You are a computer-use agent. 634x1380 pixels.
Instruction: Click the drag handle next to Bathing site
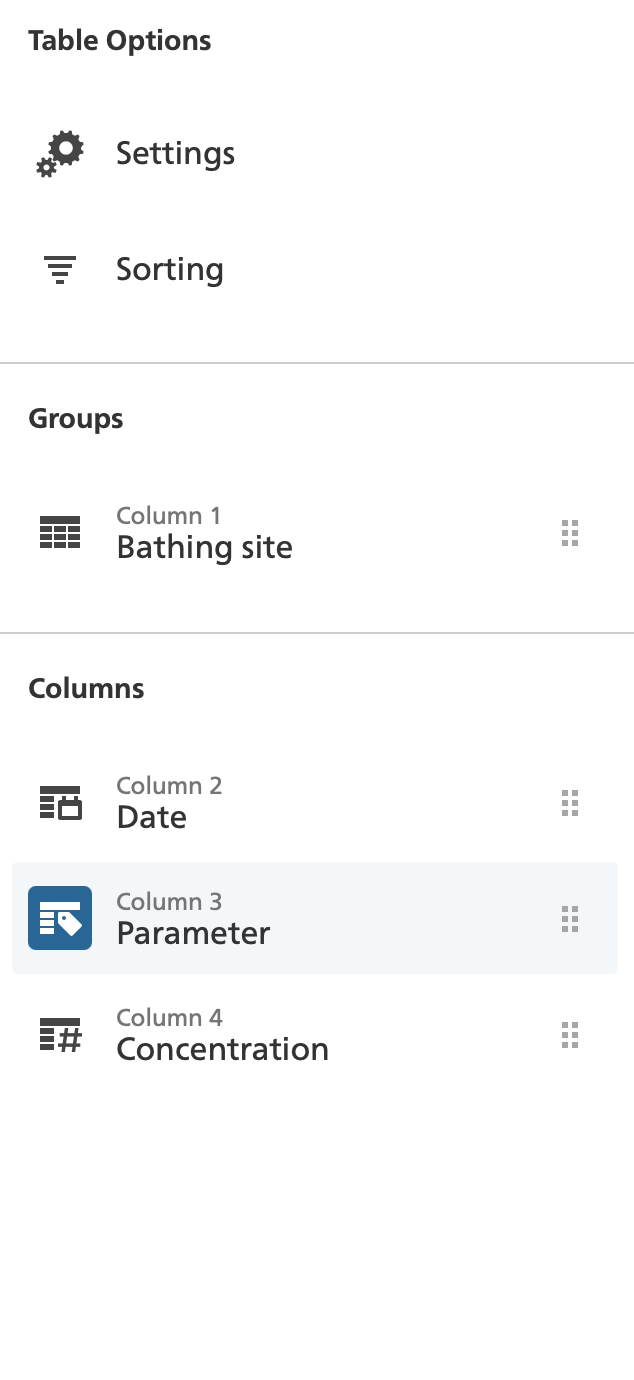[570, 533]
